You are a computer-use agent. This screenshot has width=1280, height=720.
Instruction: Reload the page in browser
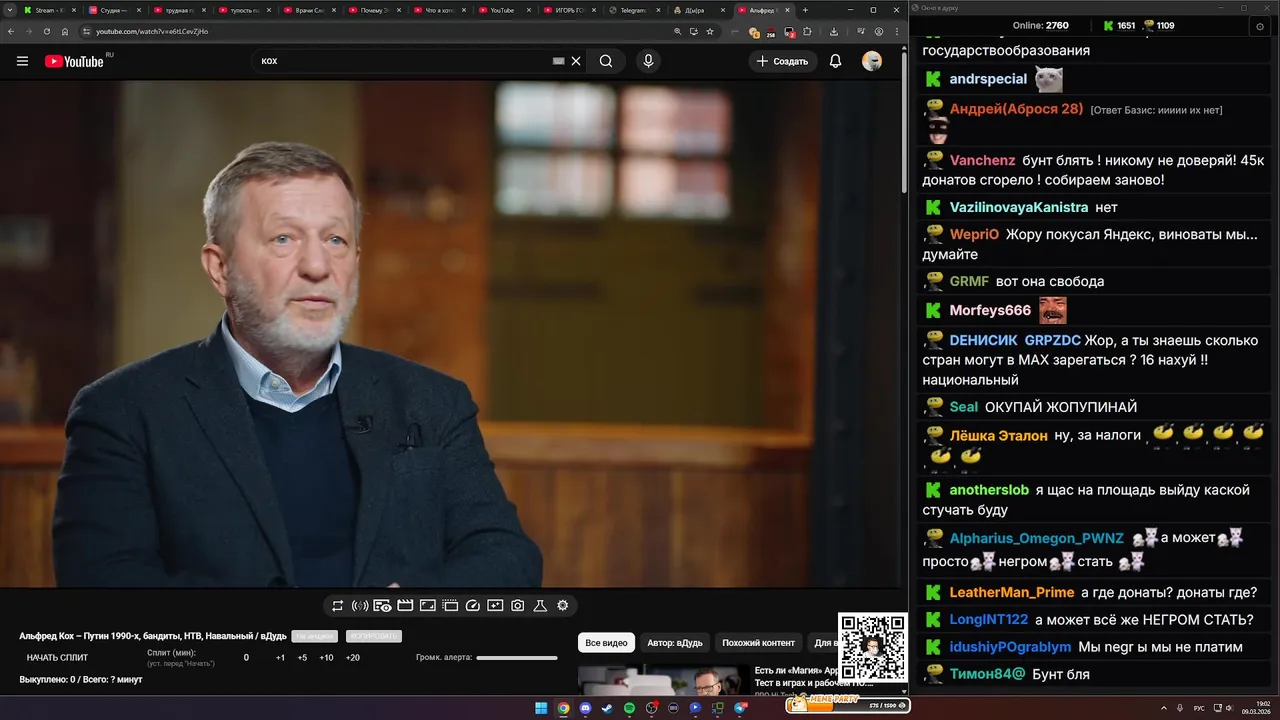coord(46,31)
